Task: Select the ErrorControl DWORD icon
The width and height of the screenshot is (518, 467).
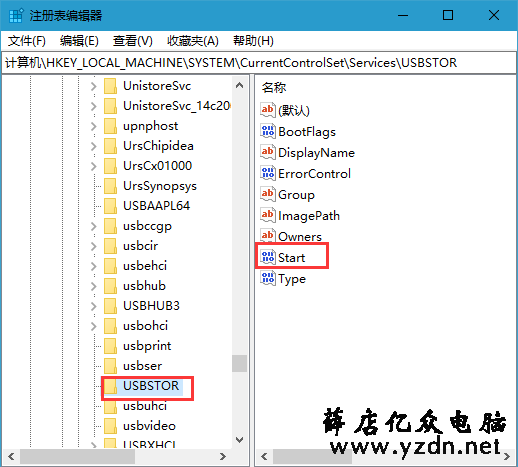Action: [268, 173]
